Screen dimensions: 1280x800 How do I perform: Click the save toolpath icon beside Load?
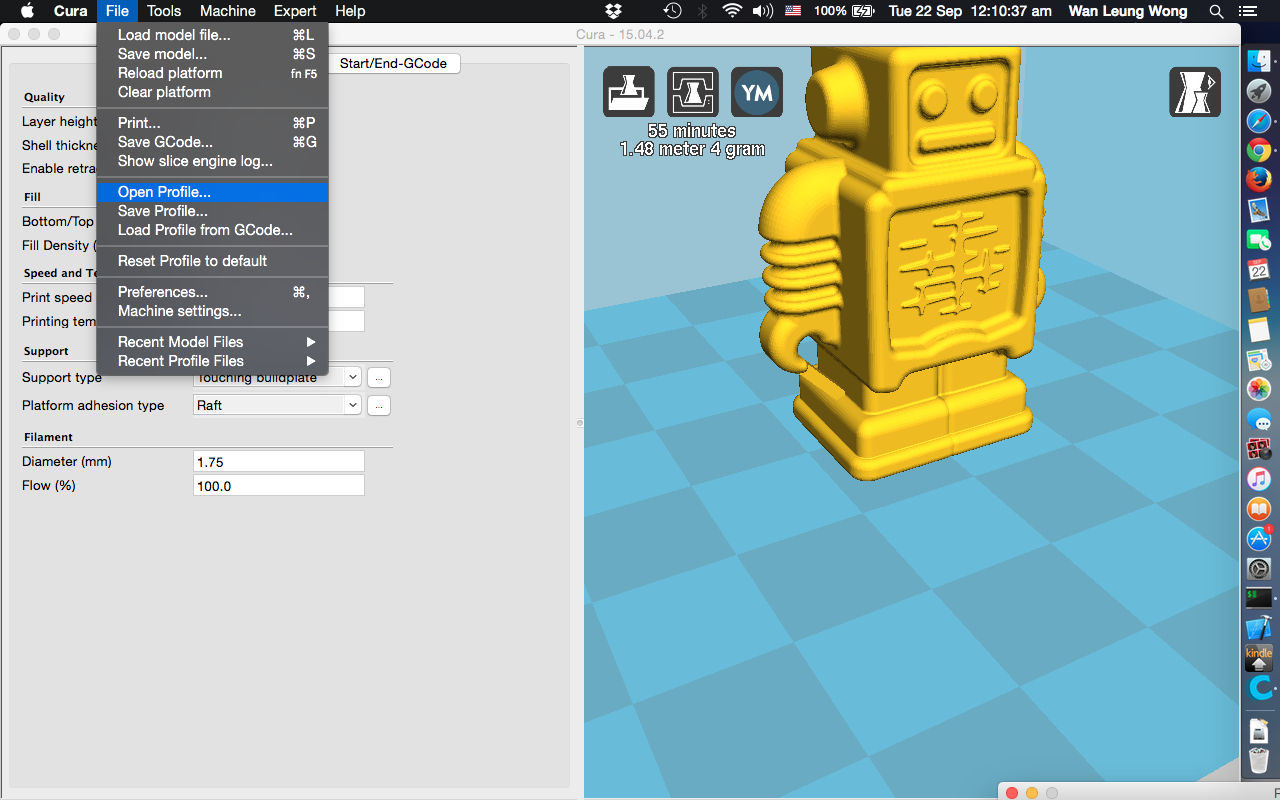point(693,92)
